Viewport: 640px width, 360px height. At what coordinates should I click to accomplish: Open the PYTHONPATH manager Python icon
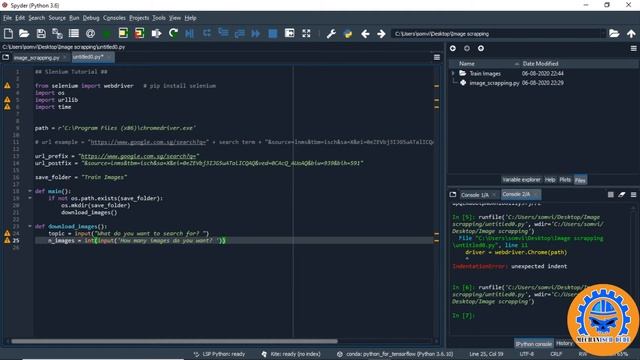(348, 33)
